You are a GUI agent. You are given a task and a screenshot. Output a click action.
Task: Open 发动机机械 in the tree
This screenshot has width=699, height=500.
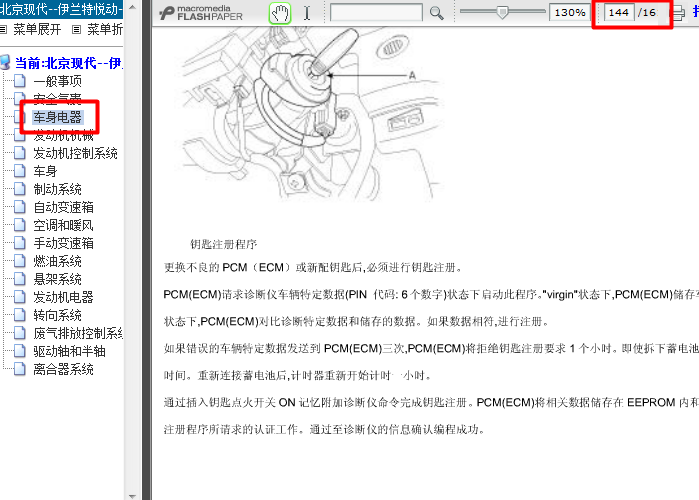point(64,135)
